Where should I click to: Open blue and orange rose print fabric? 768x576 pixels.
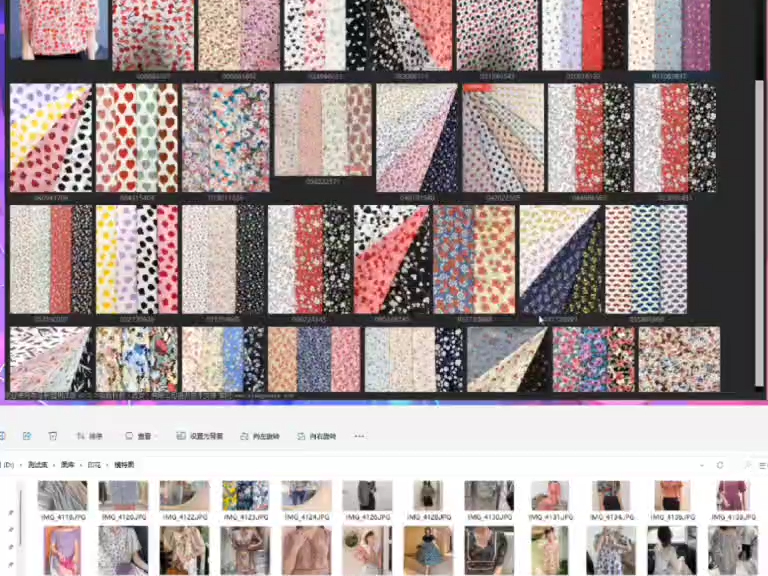[x=474, y=260]
